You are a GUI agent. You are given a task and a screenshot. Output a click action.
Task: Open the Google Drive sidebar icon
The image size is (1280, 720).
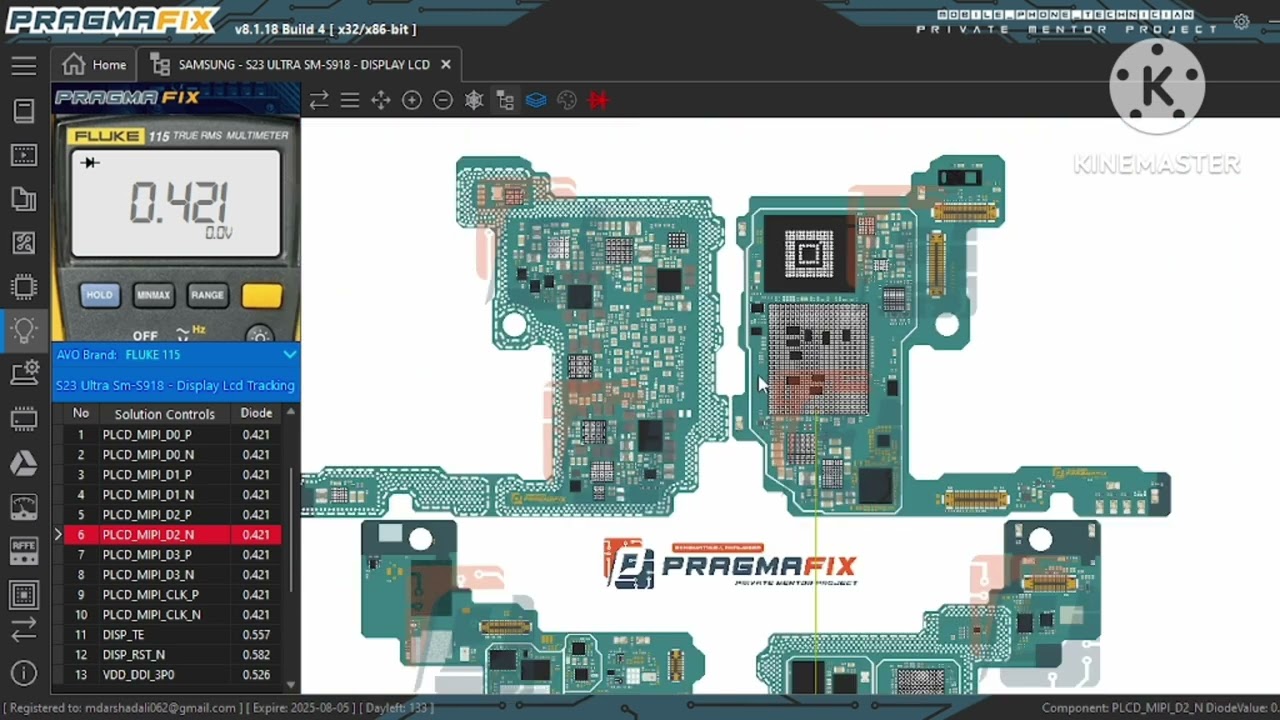(x=24, y=462)
